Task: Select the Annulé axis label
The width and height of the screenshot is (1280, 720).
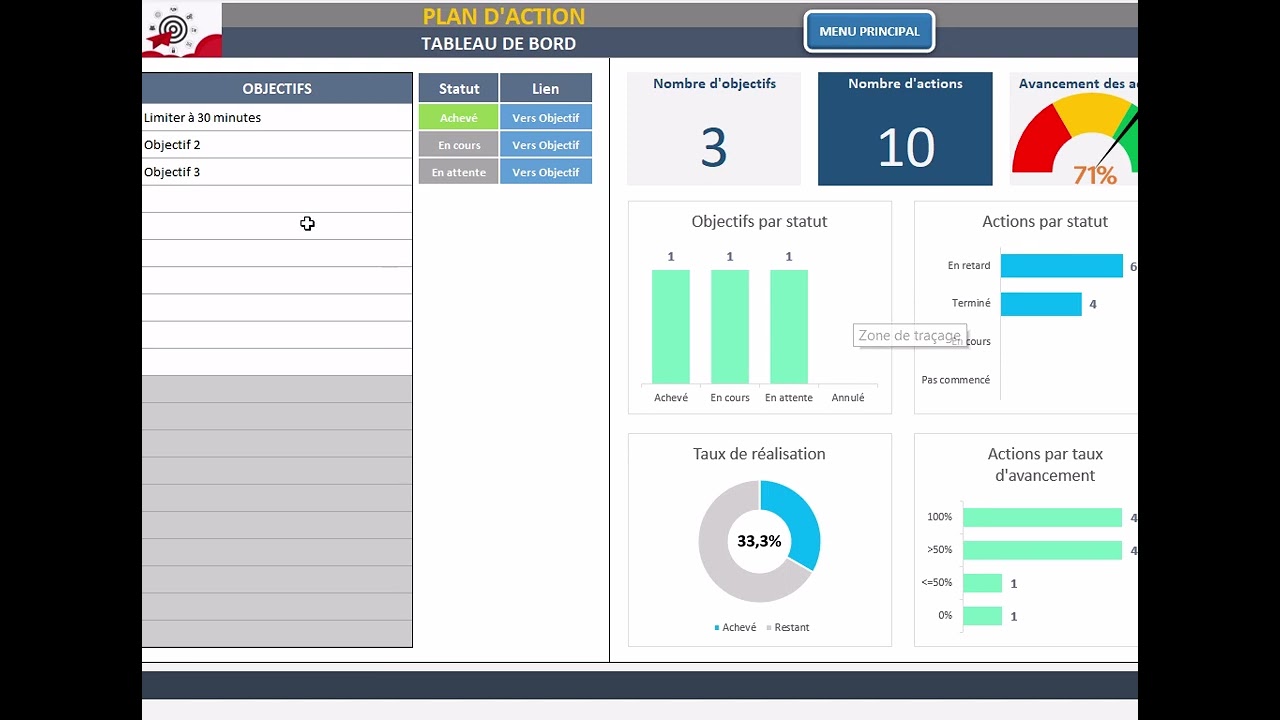Action: click(848, 398)
